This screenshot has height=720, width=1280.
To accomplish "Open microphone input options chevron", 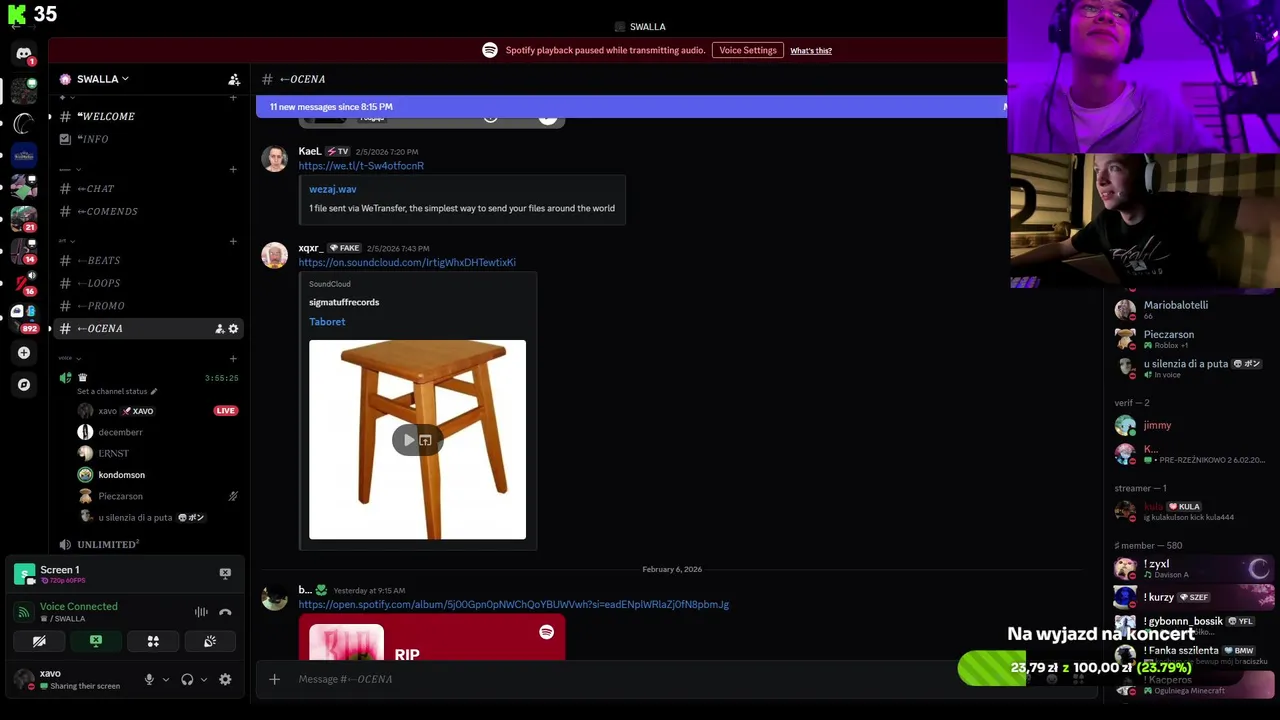I will tap(165, 679).
